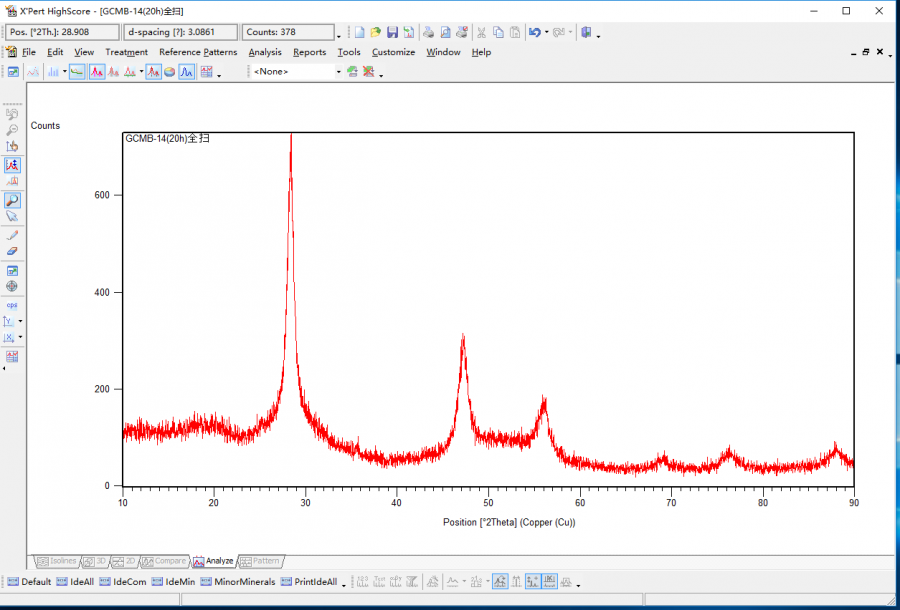Click the Save document icon
Viewport: 900px width, 610px height.
[392, 33]
